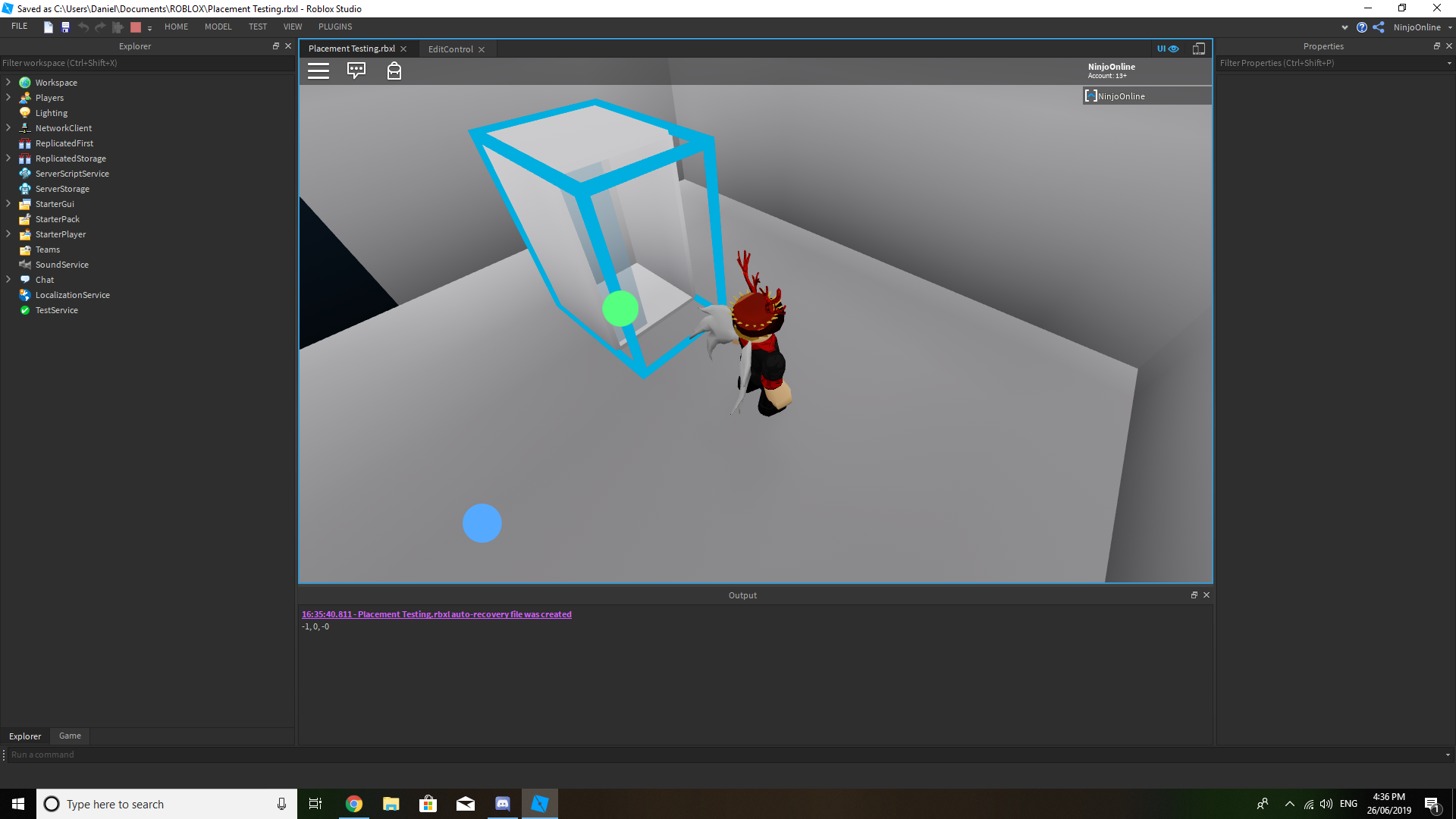
Task: Create a new place with the new file icon
Action: click(47, 27)
